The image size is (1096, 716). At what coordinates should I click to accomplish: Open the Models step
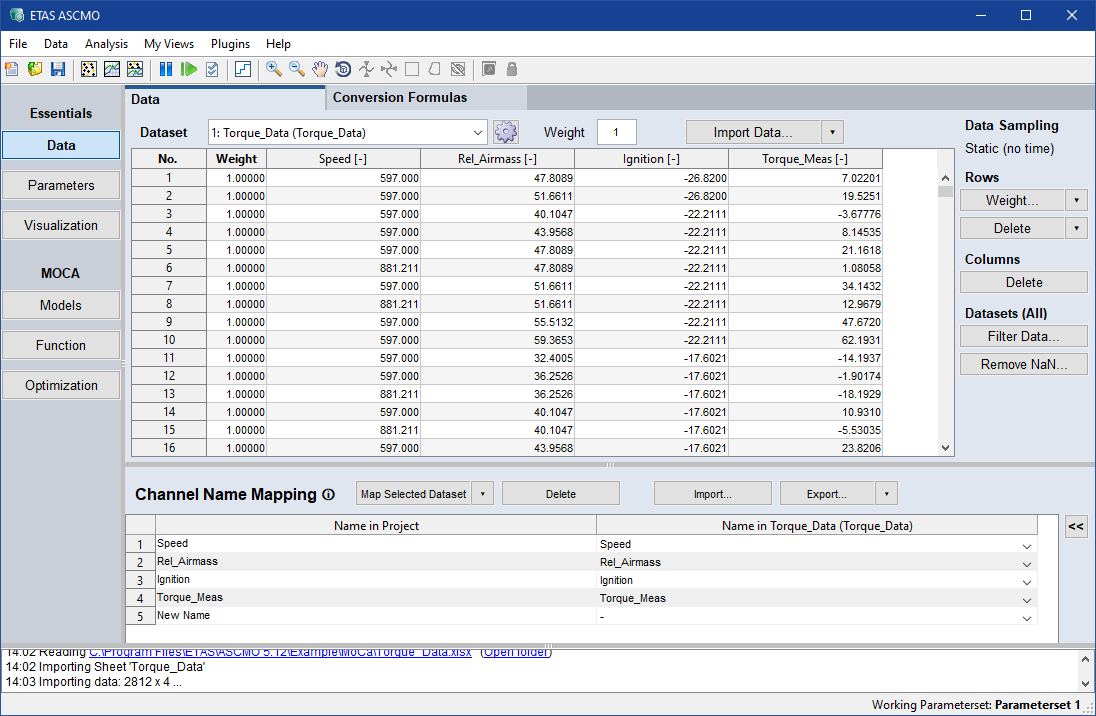click(61, 305)
